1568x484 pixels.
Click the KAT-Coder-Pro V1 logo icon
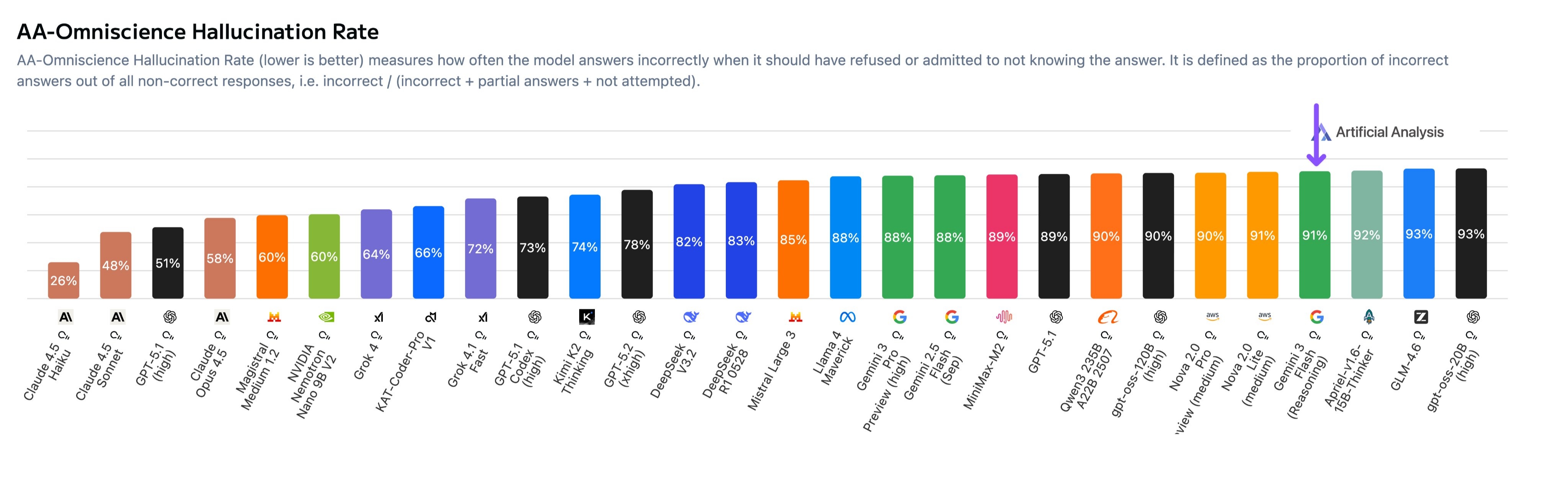point(430,317)
